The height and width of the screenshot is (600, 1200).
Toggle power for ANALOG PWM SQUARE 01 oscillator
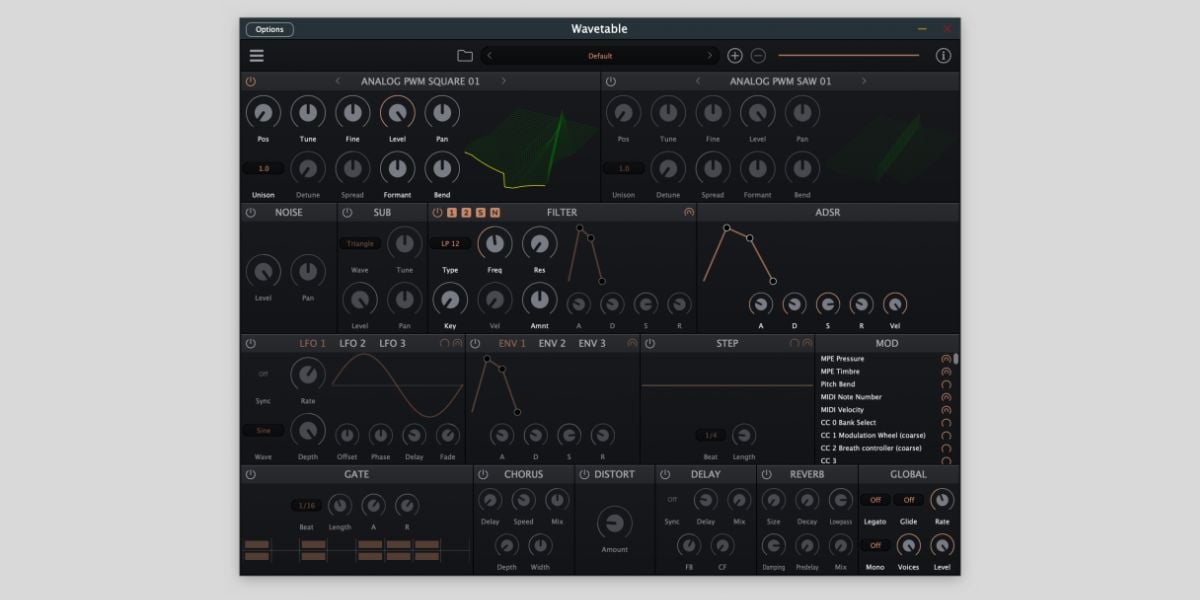tap(250, 81)
